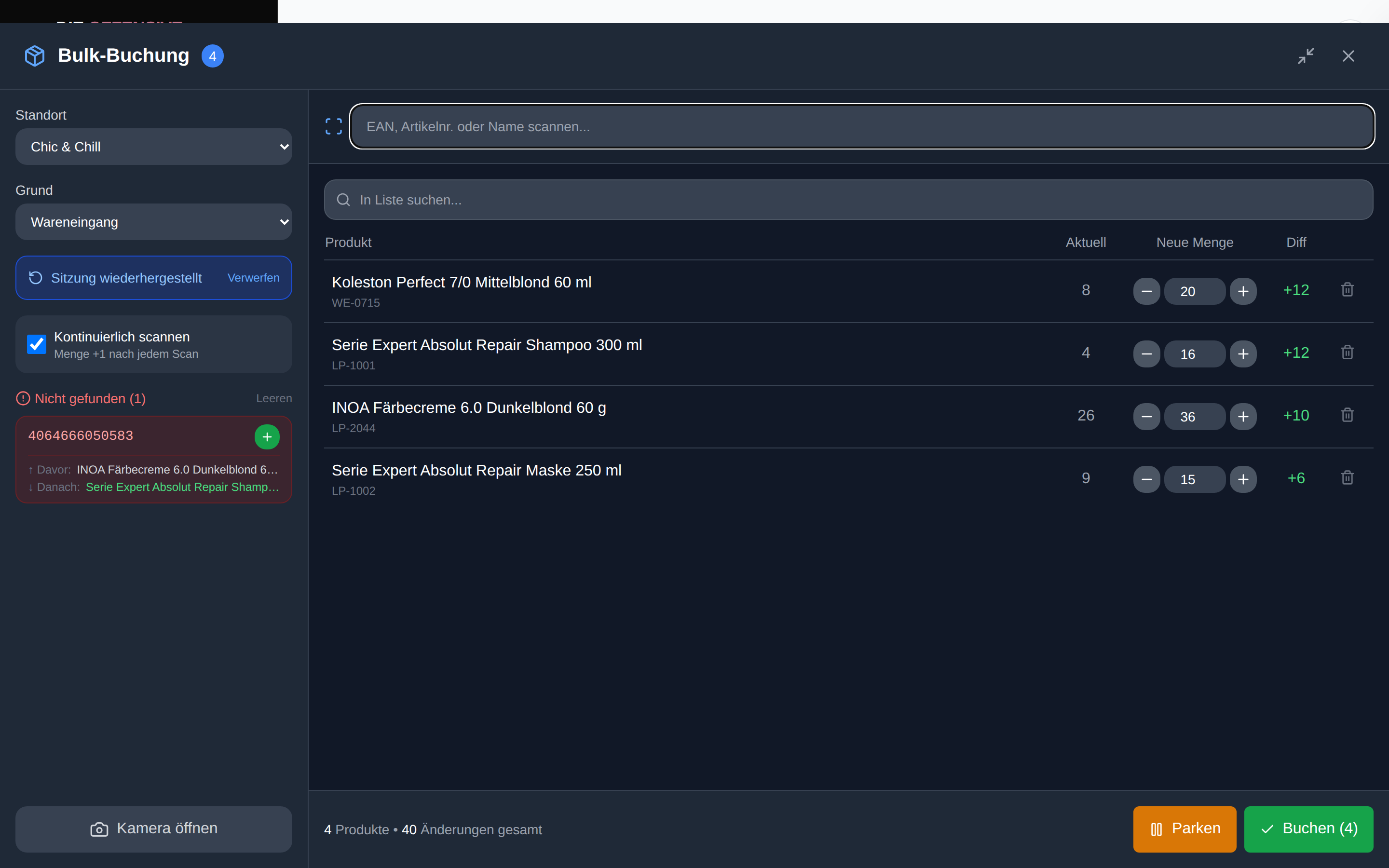Close the Bulk-Buchung dialog
Viewport: 1389px width, 868px height.
coord(1348,55)
